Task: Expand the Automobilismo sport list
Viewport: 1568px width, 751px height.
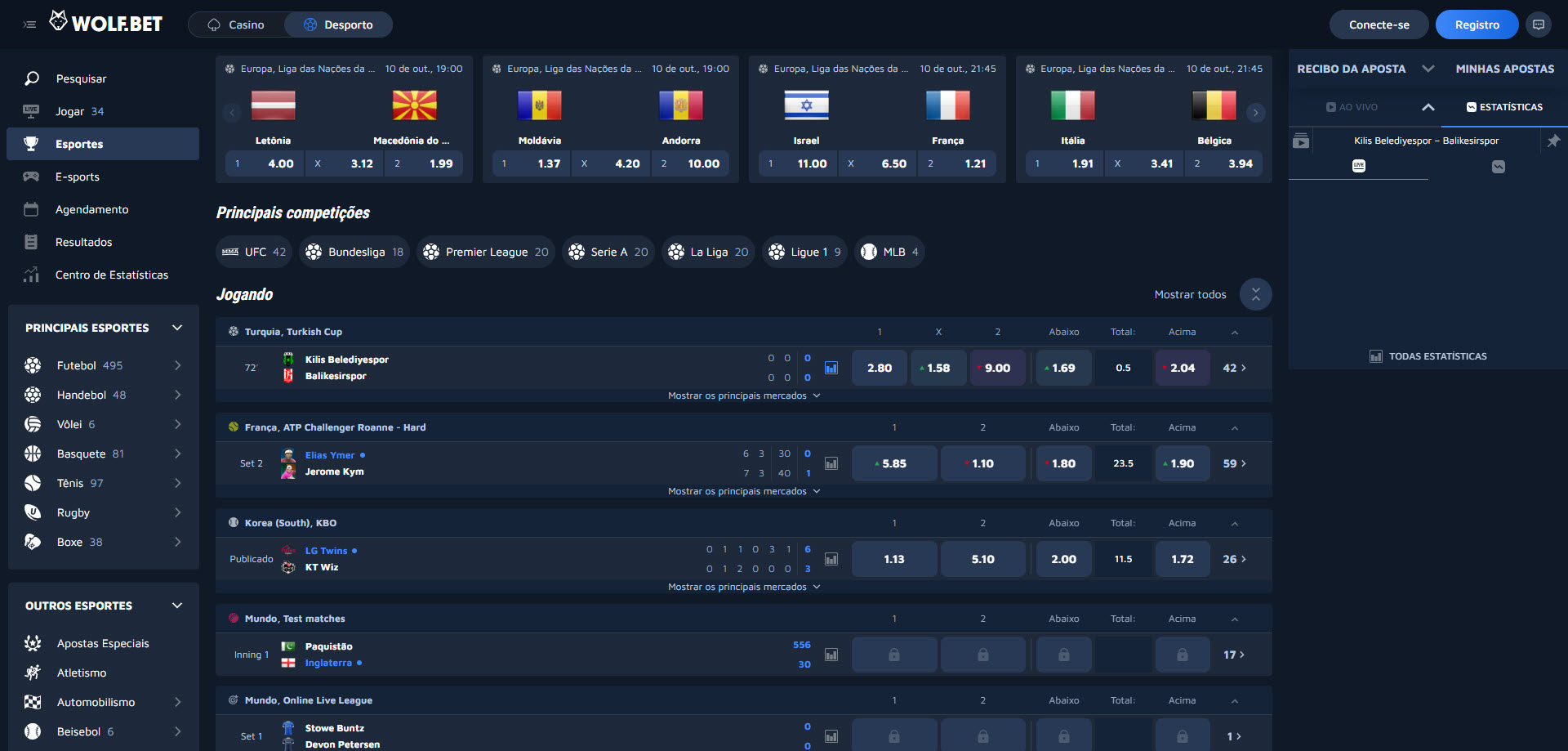Action: [177, 702]
